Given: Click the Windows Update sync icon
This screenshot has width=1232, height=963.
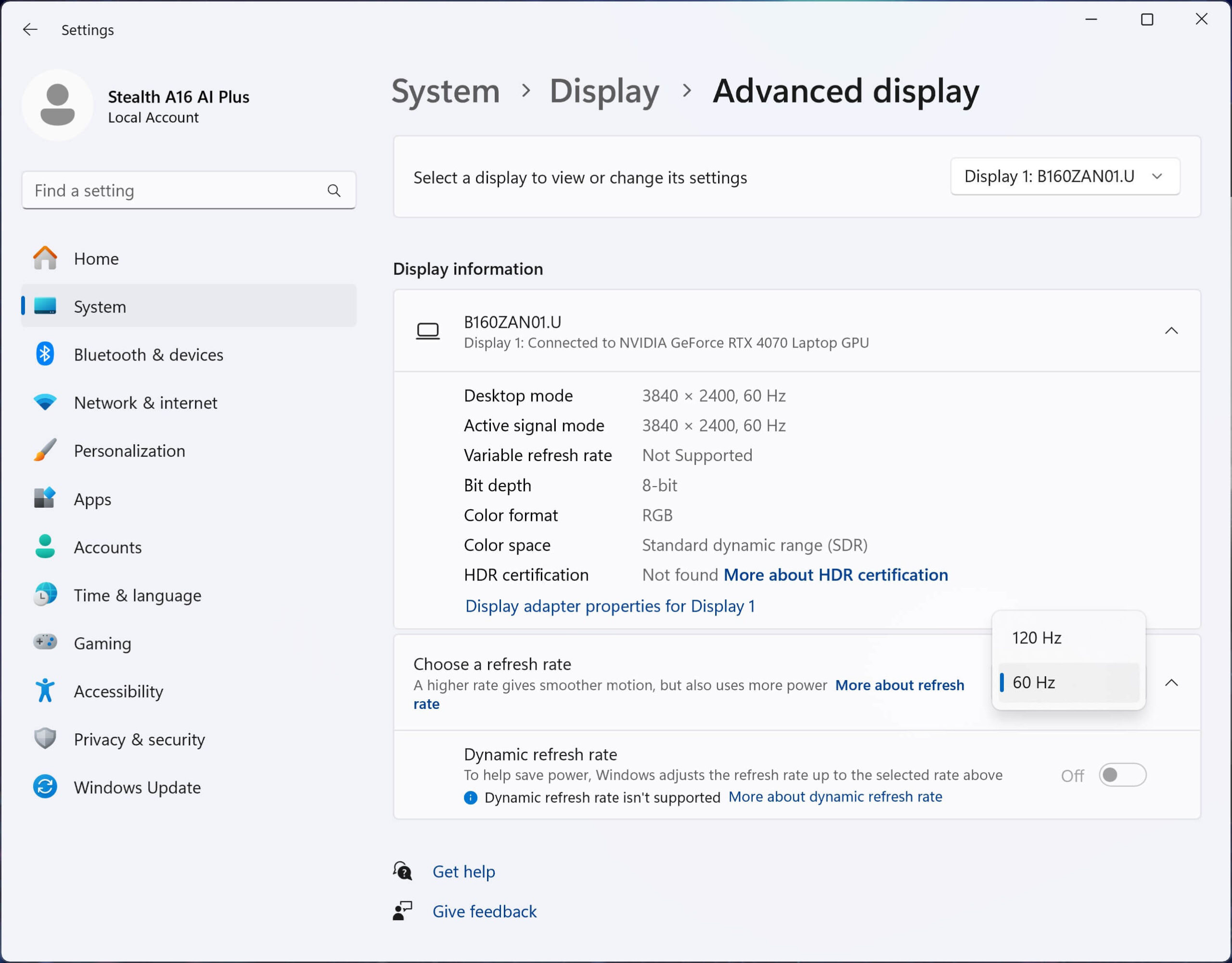Looking at the screenshot, I should (45, 787).
